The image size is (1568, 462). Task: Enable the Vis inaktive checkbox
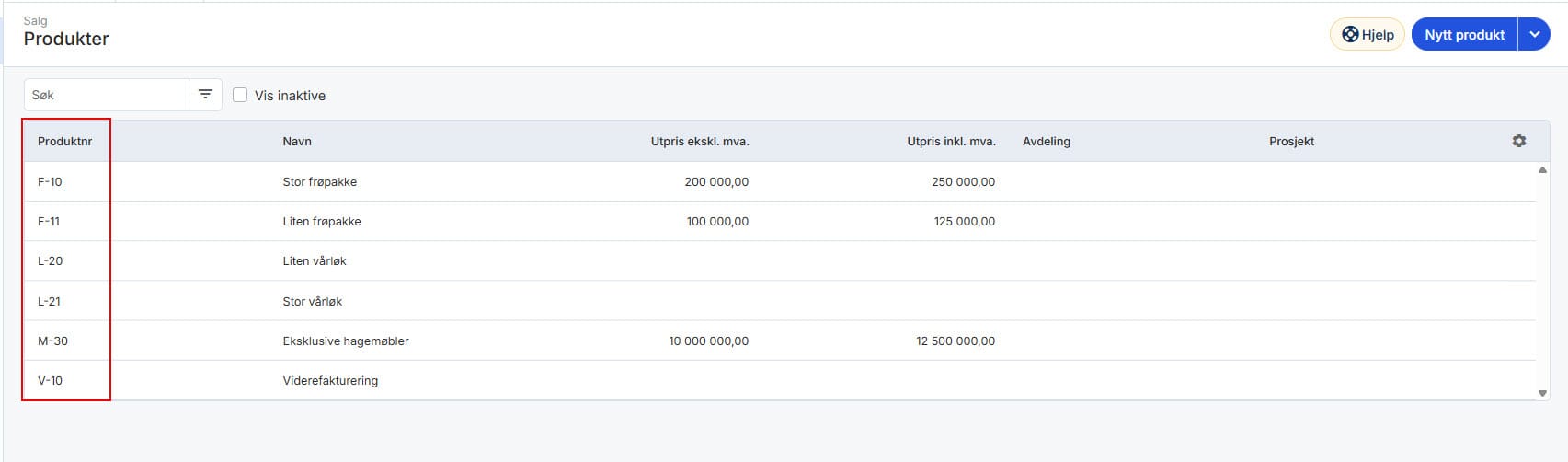tap(240, 95)
